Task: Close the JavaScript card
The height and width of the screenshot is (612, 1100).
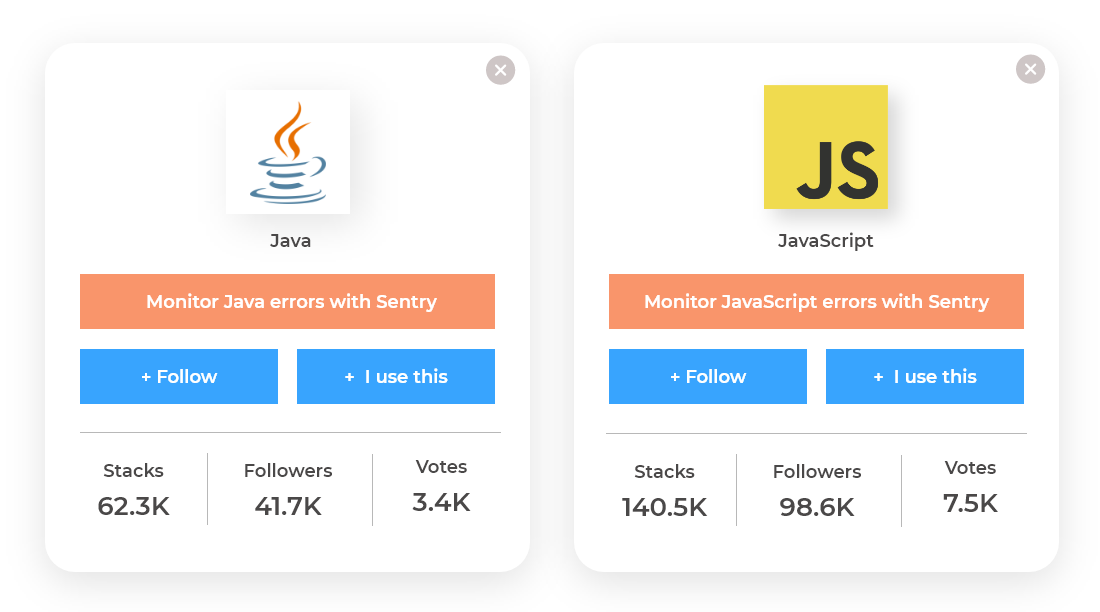Action: (x=1029, y=69)
